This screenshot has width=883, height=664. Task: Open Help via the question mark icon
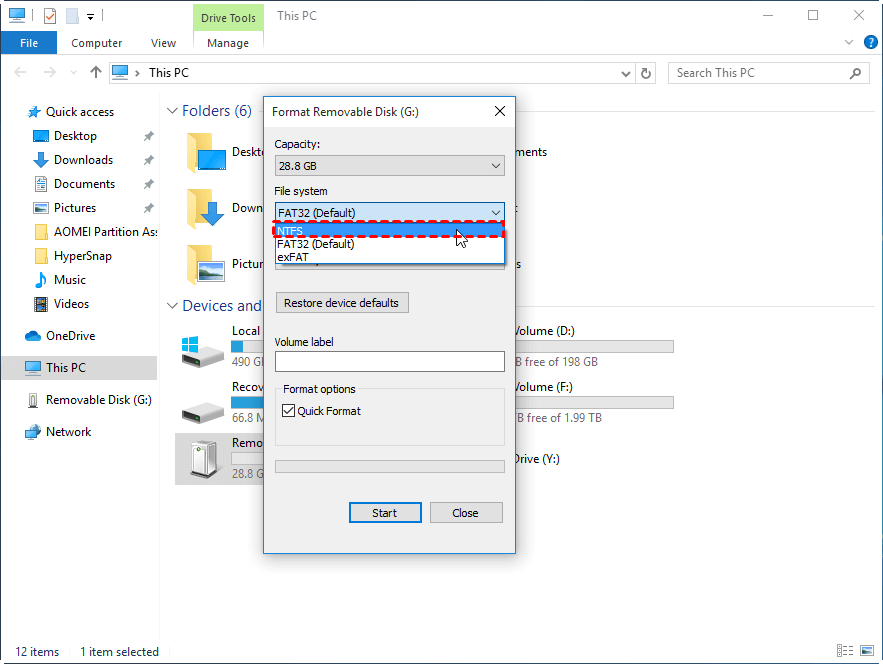pos(870,42)
